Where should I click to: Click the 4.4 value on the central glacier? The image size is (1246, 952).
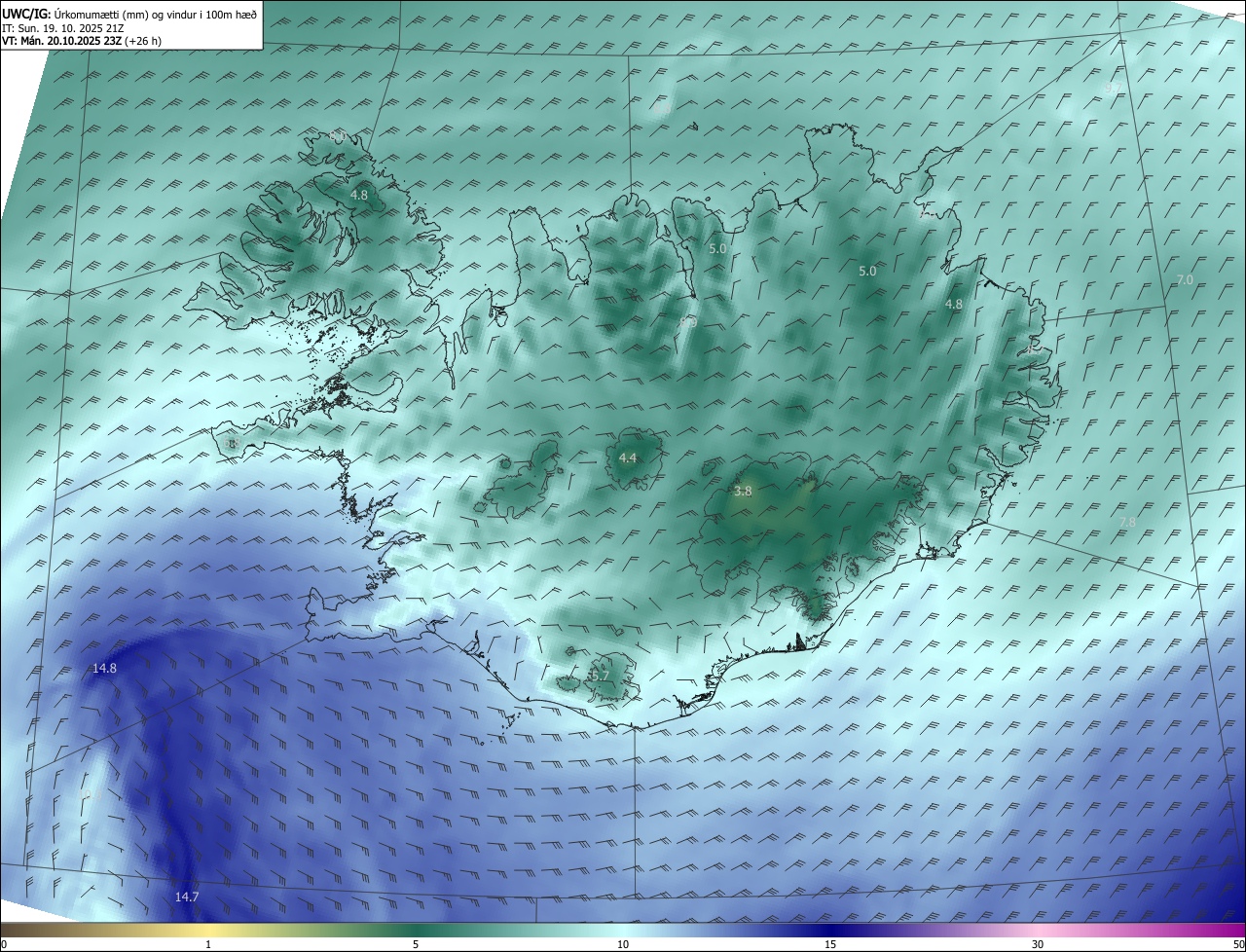pyautogui.click(x=628, y=458)
